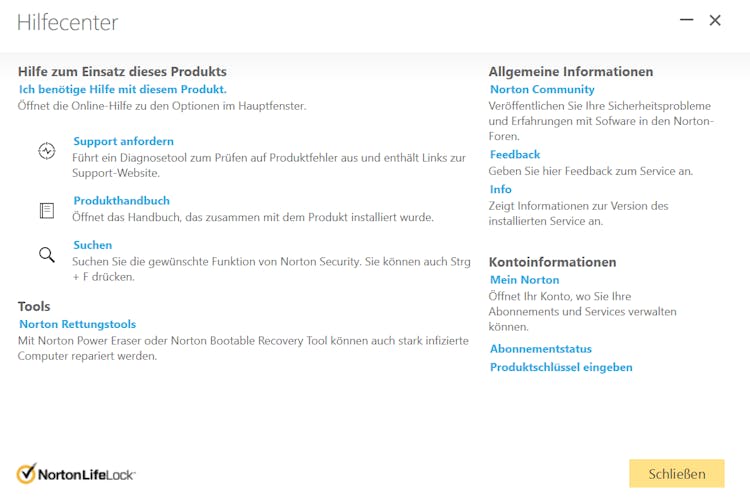Click the Kontoinformationen section heading

tap(552, 261)
